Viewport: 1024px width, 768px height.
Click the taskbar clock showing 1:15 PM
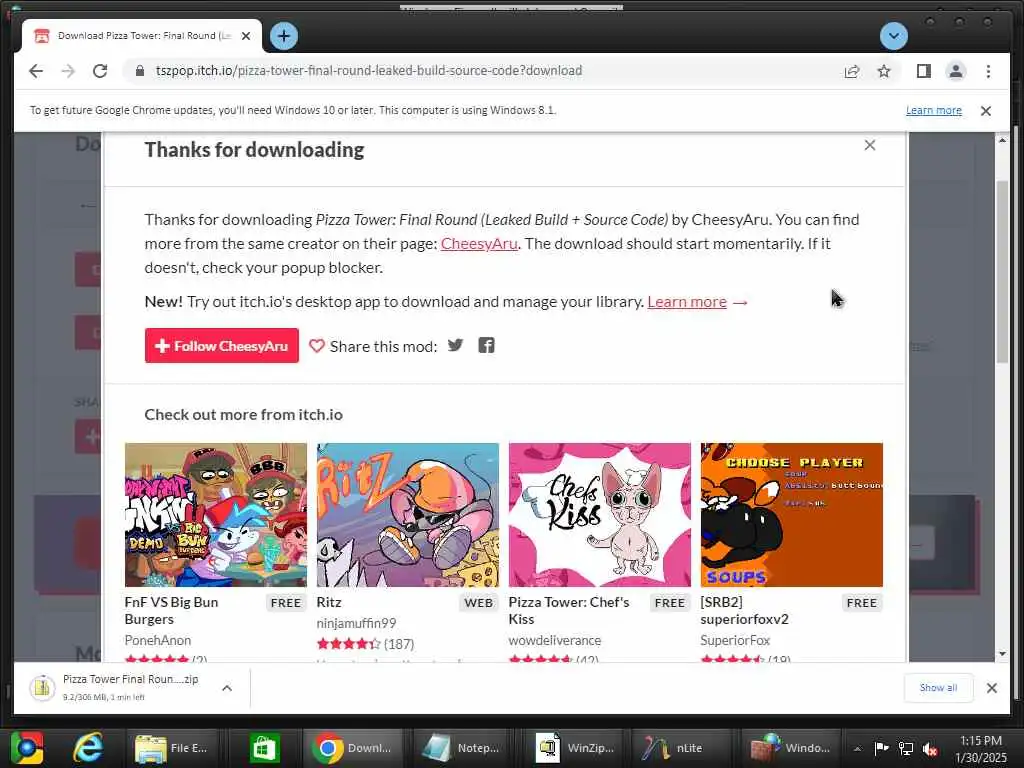(981, 749)
